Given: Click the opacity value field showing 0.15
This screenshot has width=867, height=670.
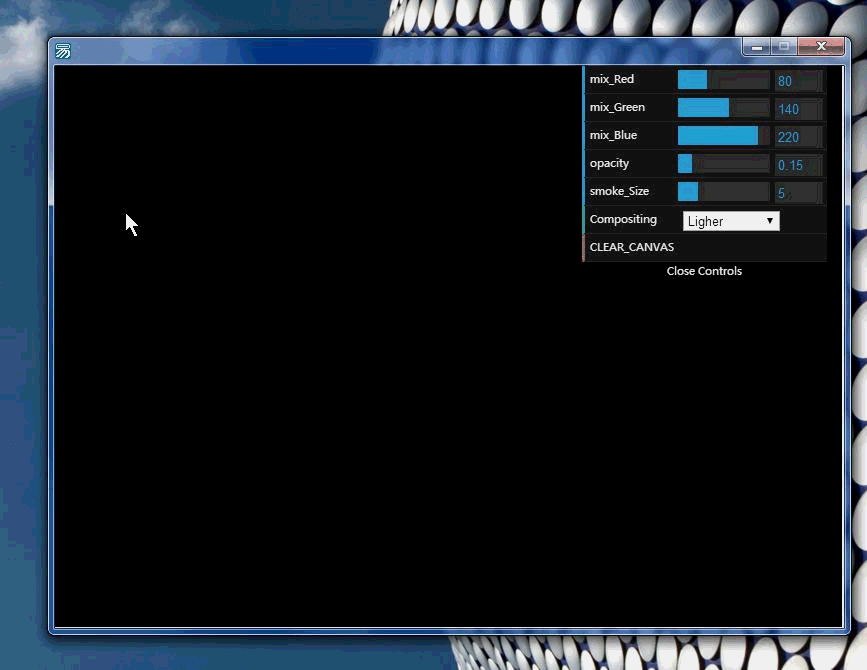Looking at the screenshot, I should [x=798, y=165].
